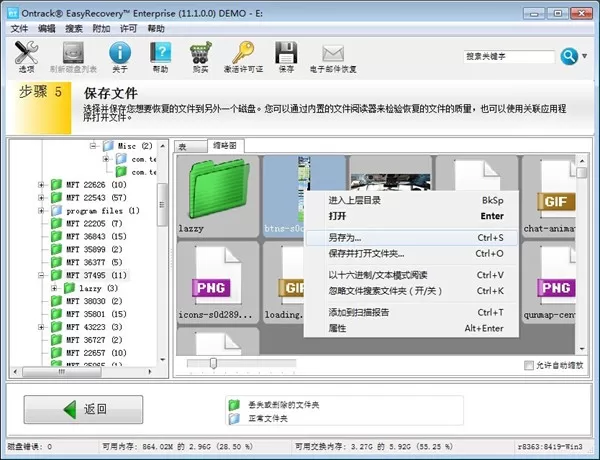600x460 pixels.
Task: Choose 另存为... in context menu
Action: (x=412, y=238)
